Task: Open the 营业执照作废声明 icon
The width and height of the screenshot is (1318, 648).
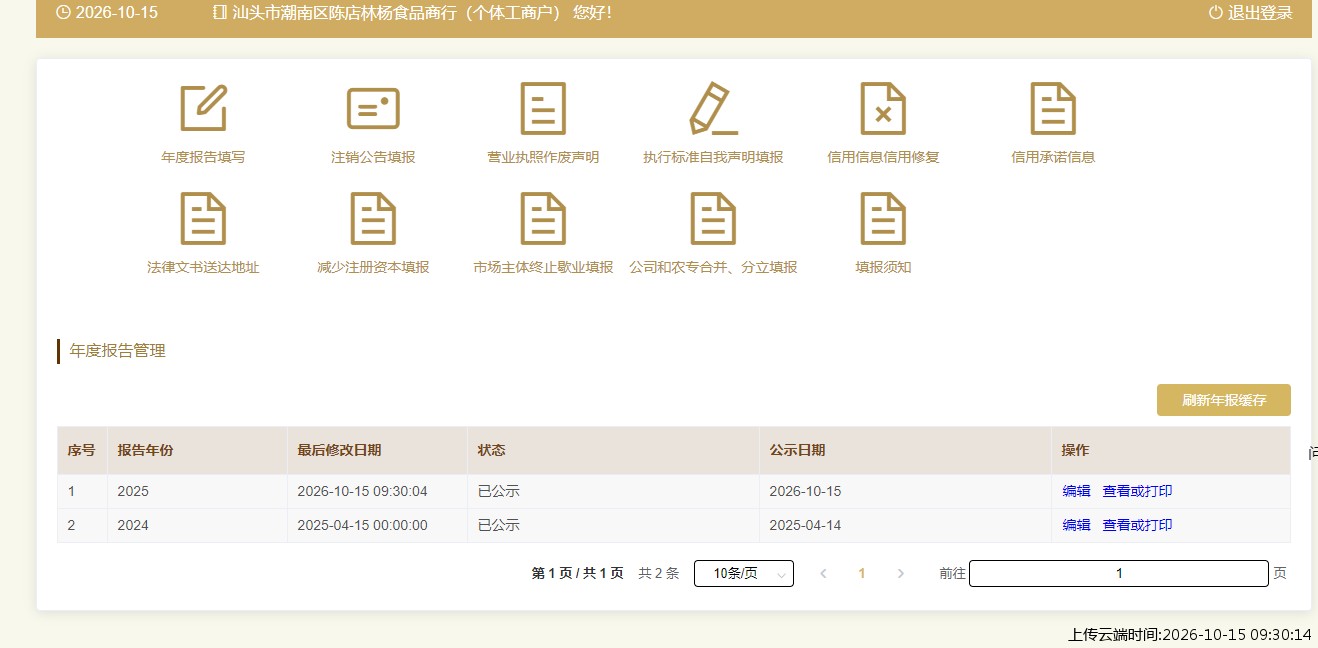Action: [543, 108]
